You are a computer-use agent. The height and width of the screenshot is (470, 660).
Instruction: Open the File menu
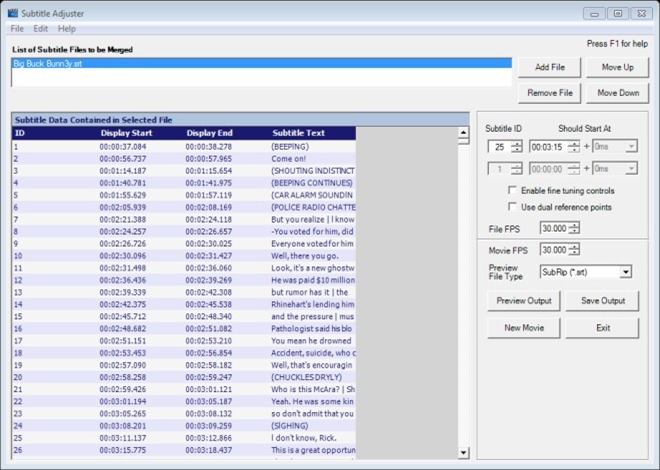pos(17,29)
